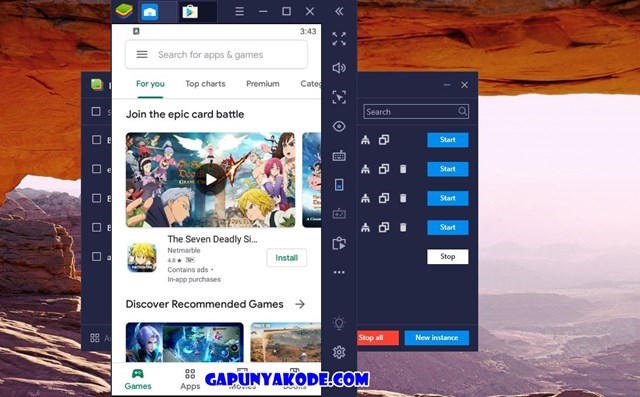Click the Search box in the instance manager

click(x=416, y=111)
